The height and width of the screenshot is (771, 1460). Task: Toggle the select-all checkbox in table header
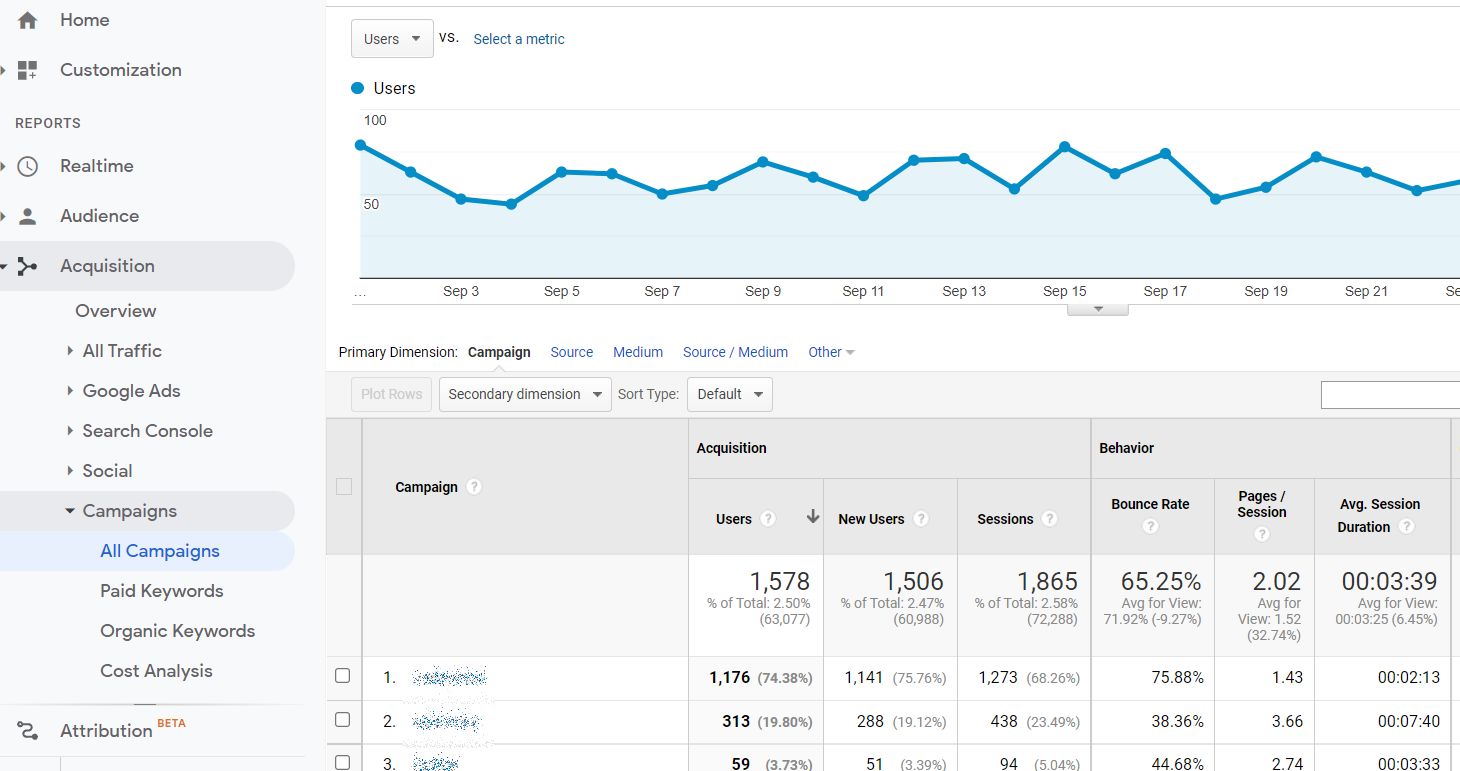tap(344, 487)
